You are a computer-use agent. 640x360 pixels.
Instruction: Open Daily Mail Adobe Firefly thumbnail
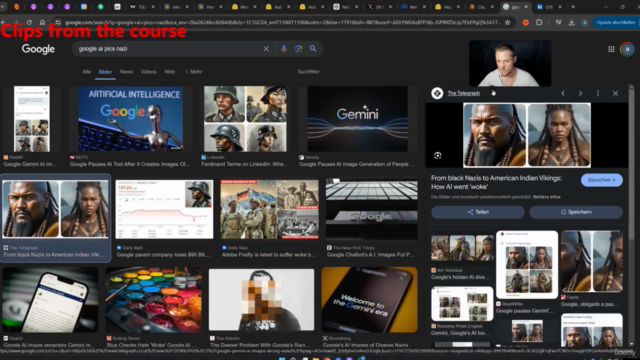269,209
